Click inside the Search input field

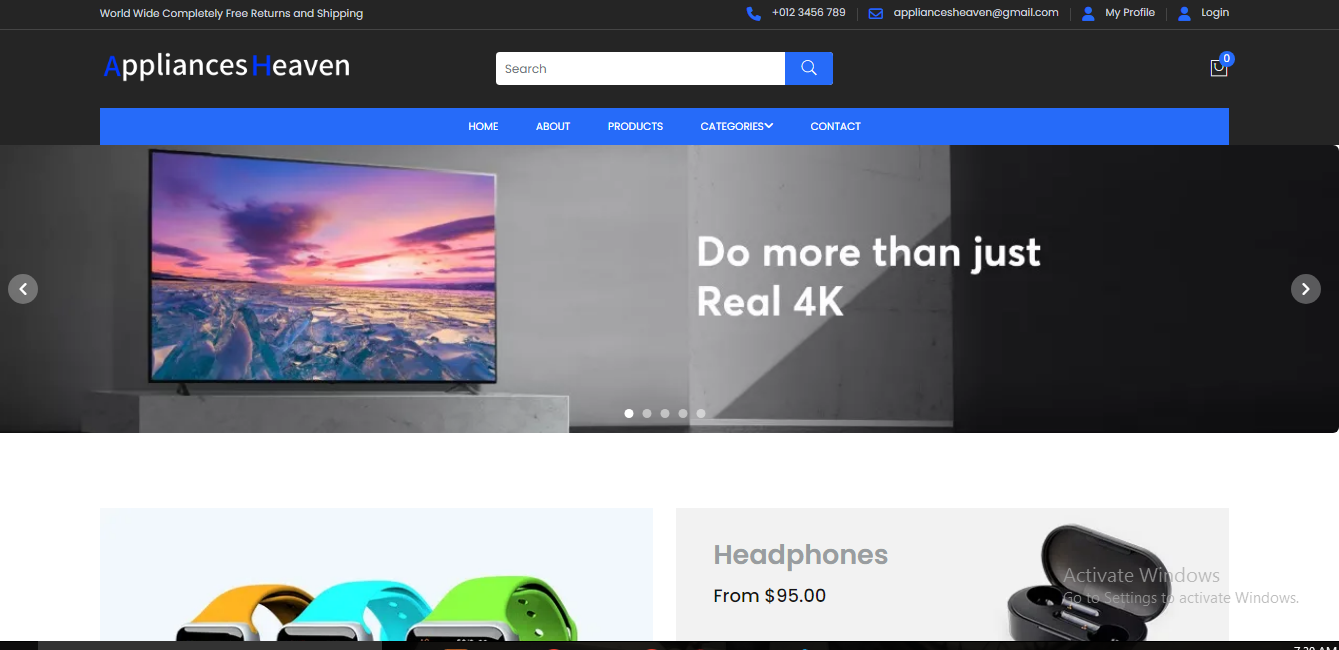point(640,68)
